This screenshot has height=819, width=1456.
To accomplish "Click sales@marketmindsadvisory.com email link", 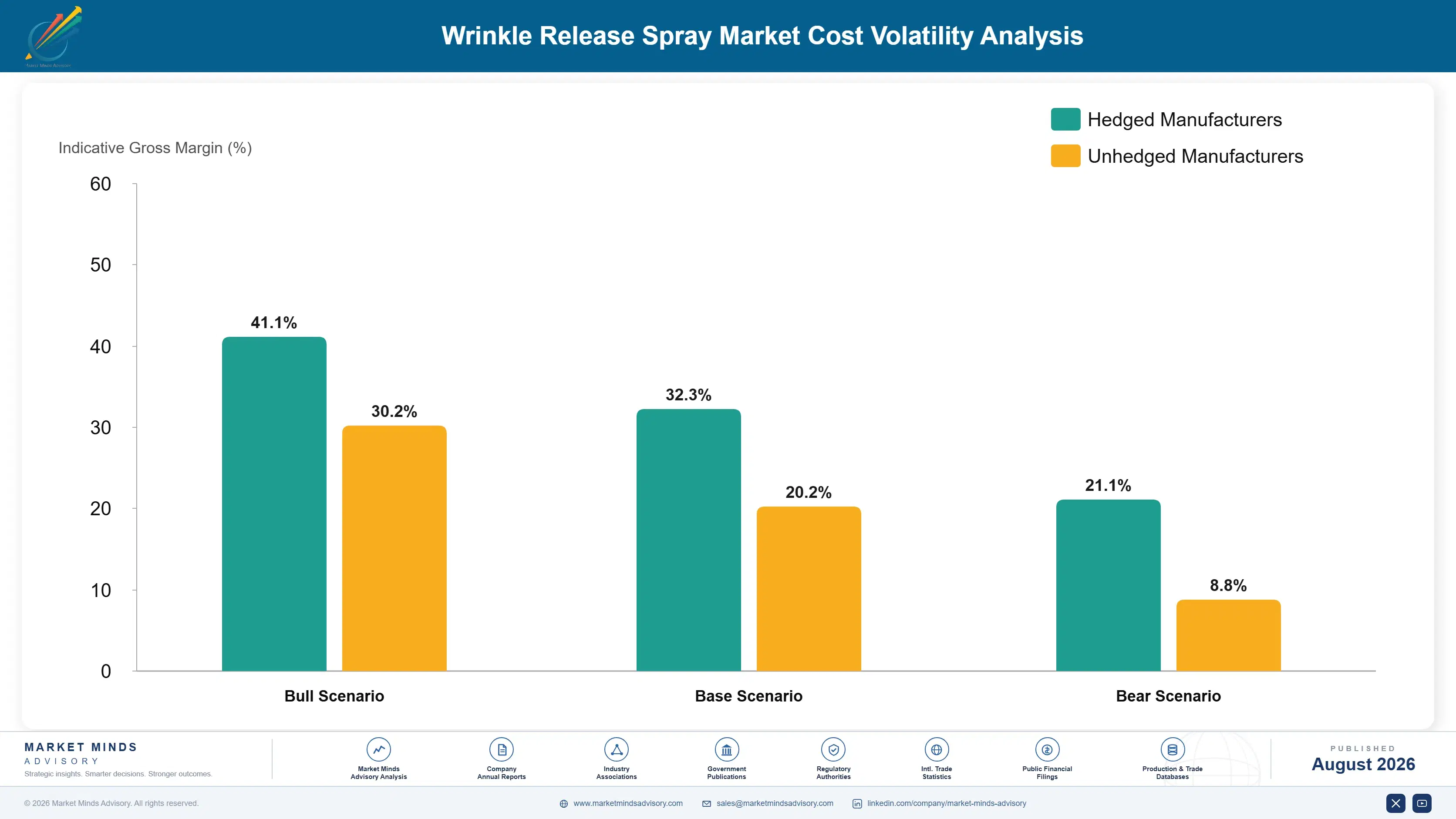I will pos(775,803).
